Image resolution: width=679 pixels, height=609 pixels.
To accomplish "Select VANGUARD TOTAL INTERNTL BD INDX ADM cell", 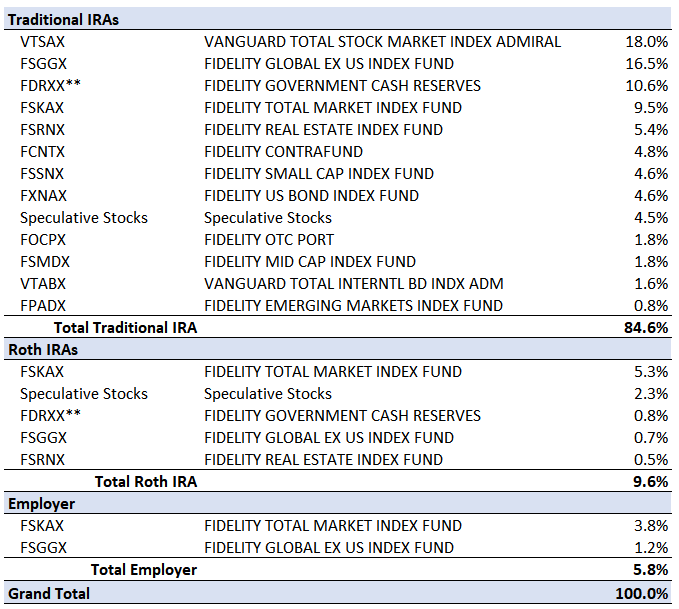I will [354, 284].
